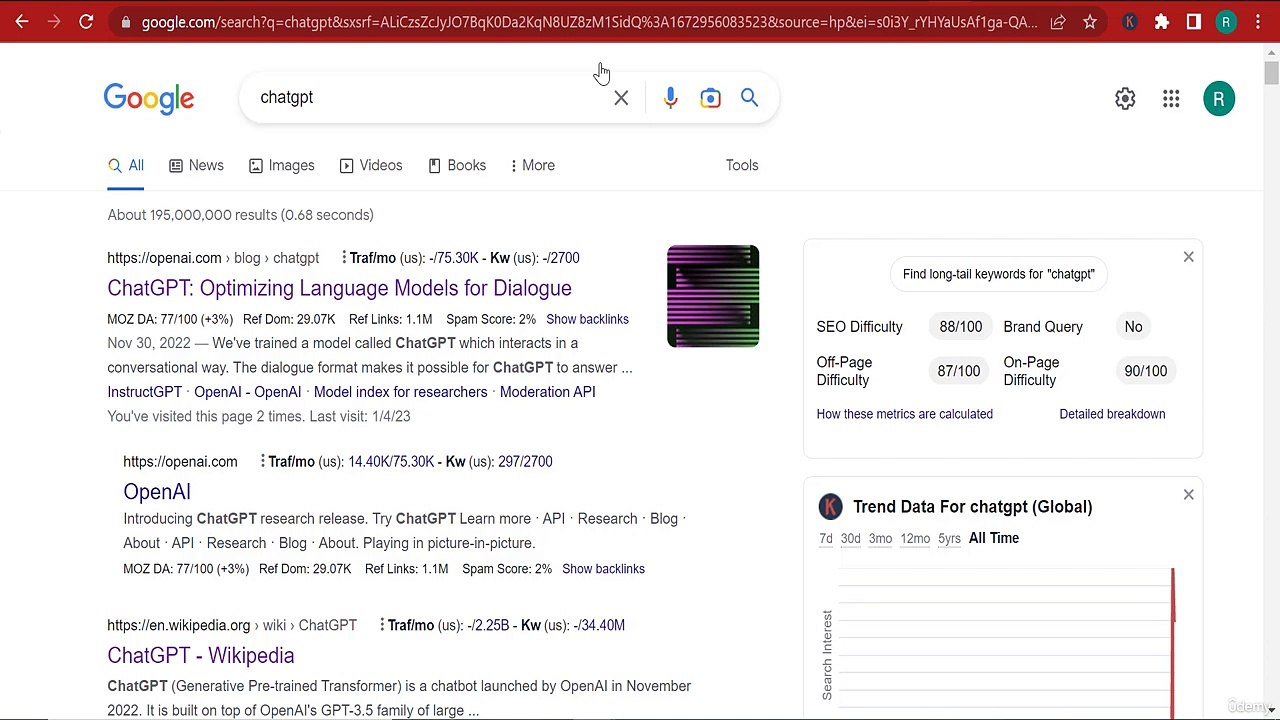Start a voice search with the microphone
This screenshot has height=720, width=1280.
[670, 97]
